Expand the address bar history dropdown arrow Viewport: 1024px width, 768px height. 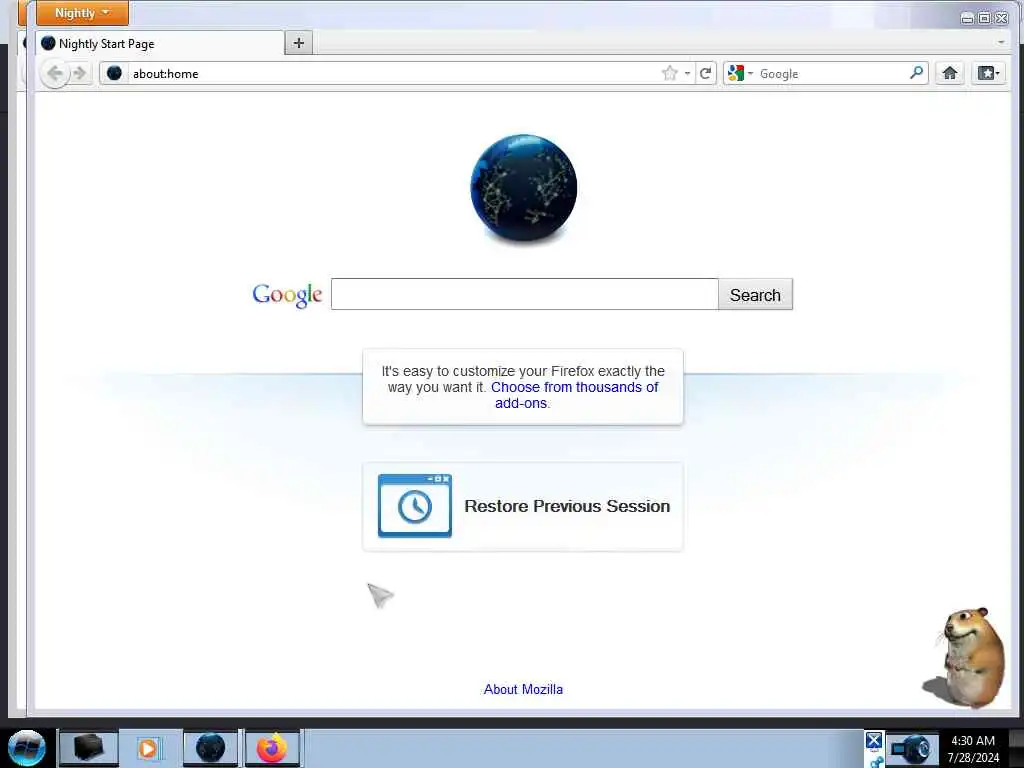point(687,74)
